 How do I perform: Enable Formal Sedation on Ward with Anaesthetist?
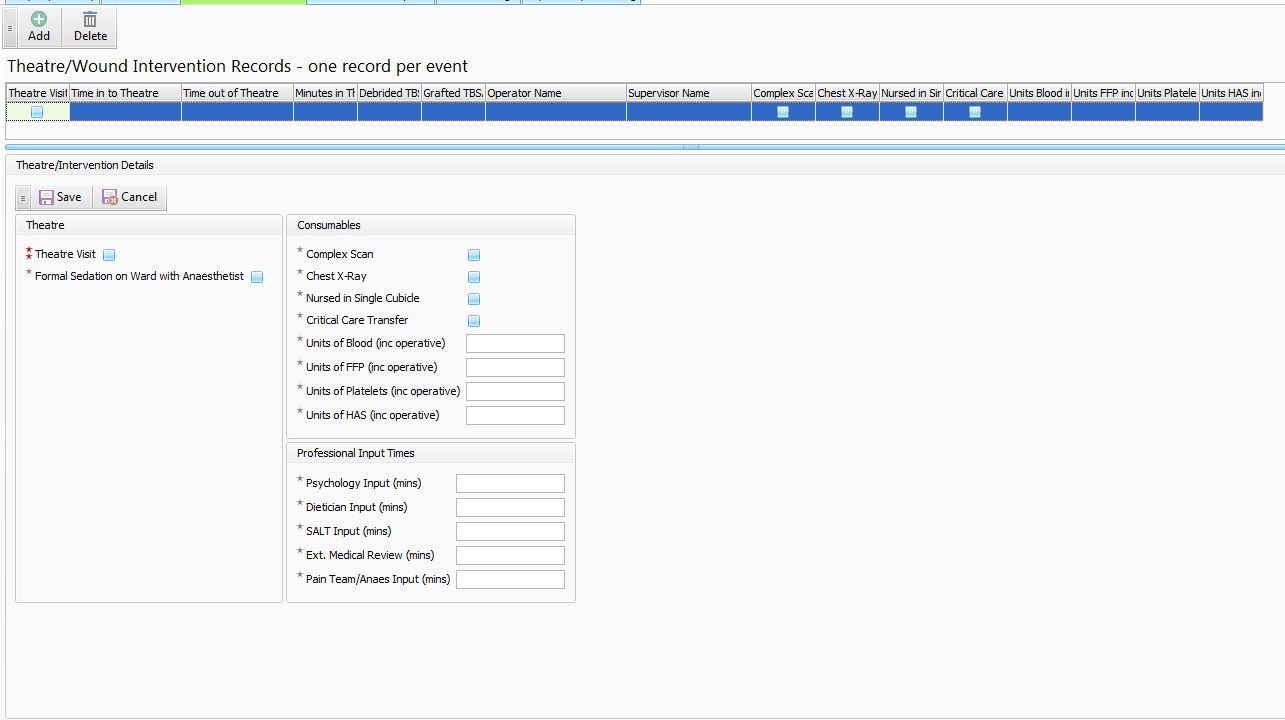point(257,277)
